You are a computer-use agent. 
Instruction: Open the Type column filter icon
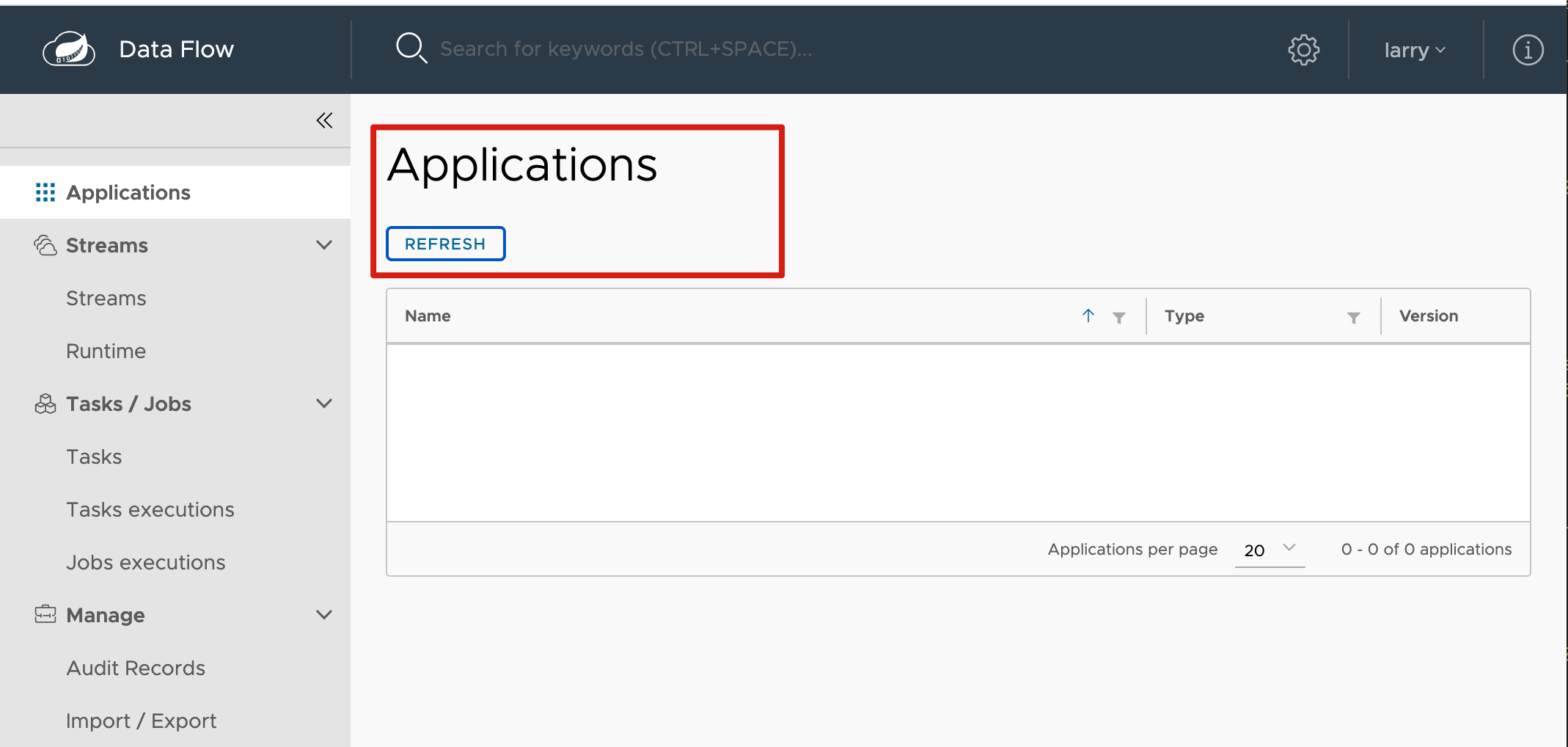click(1354, 317)
